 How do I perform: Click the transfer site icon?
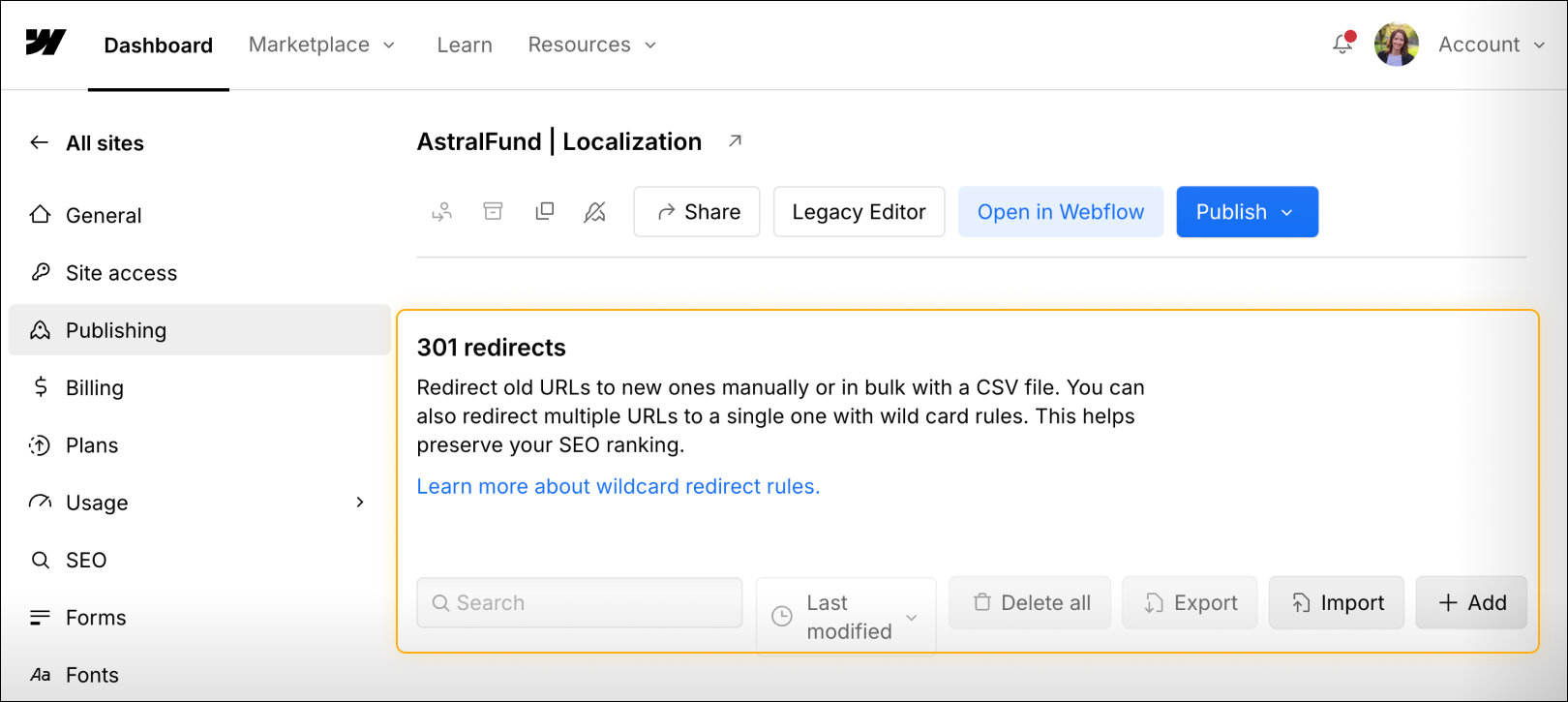(x=441, y=212)
